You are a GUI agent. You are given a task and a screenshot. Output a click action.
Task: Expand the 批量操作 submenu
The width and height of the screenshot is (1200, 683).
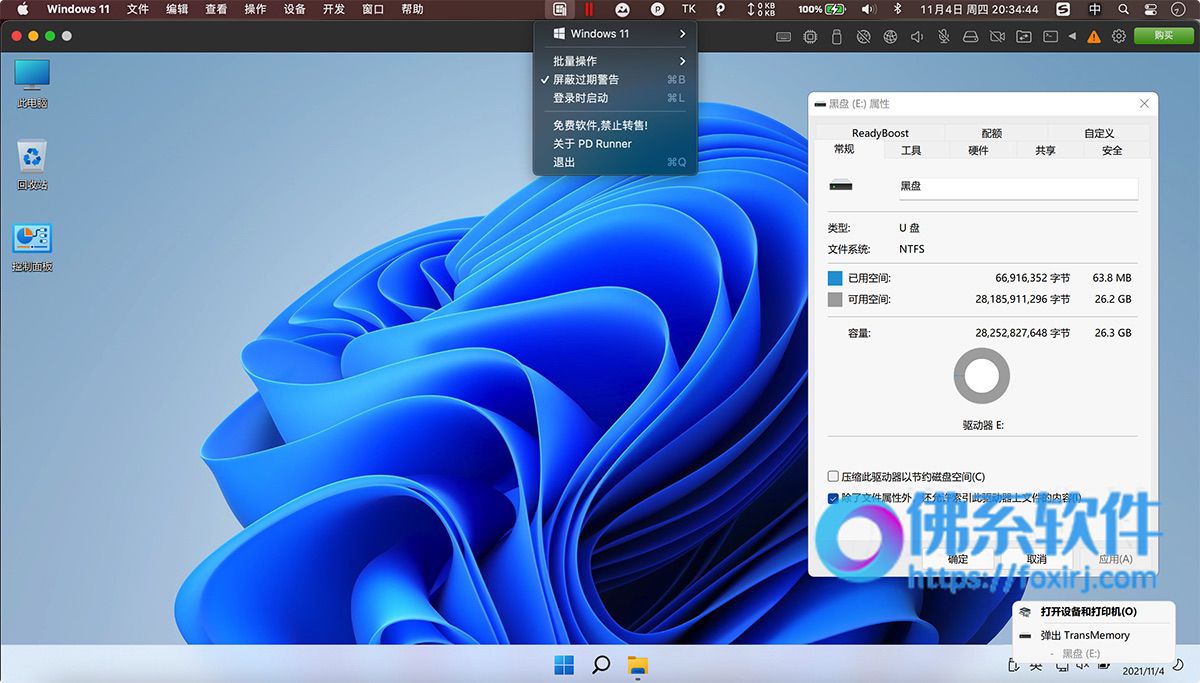coord(615,61)
